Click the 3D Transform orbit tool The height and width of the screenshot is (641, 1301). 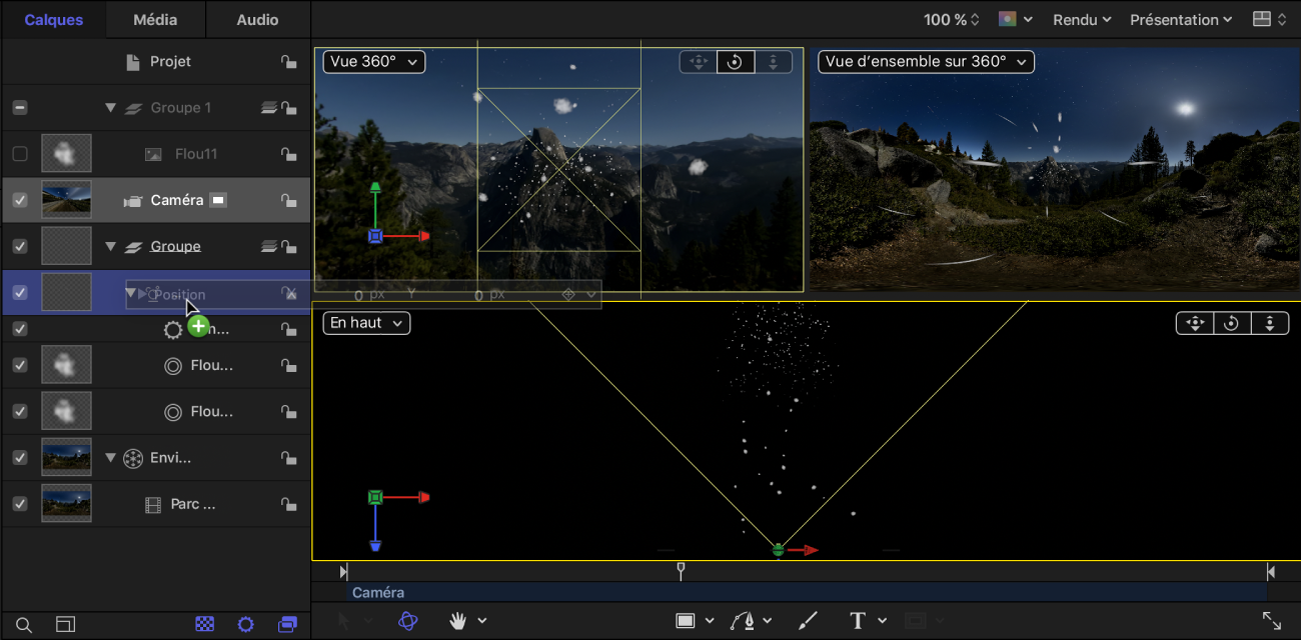(x=408, y=621)
